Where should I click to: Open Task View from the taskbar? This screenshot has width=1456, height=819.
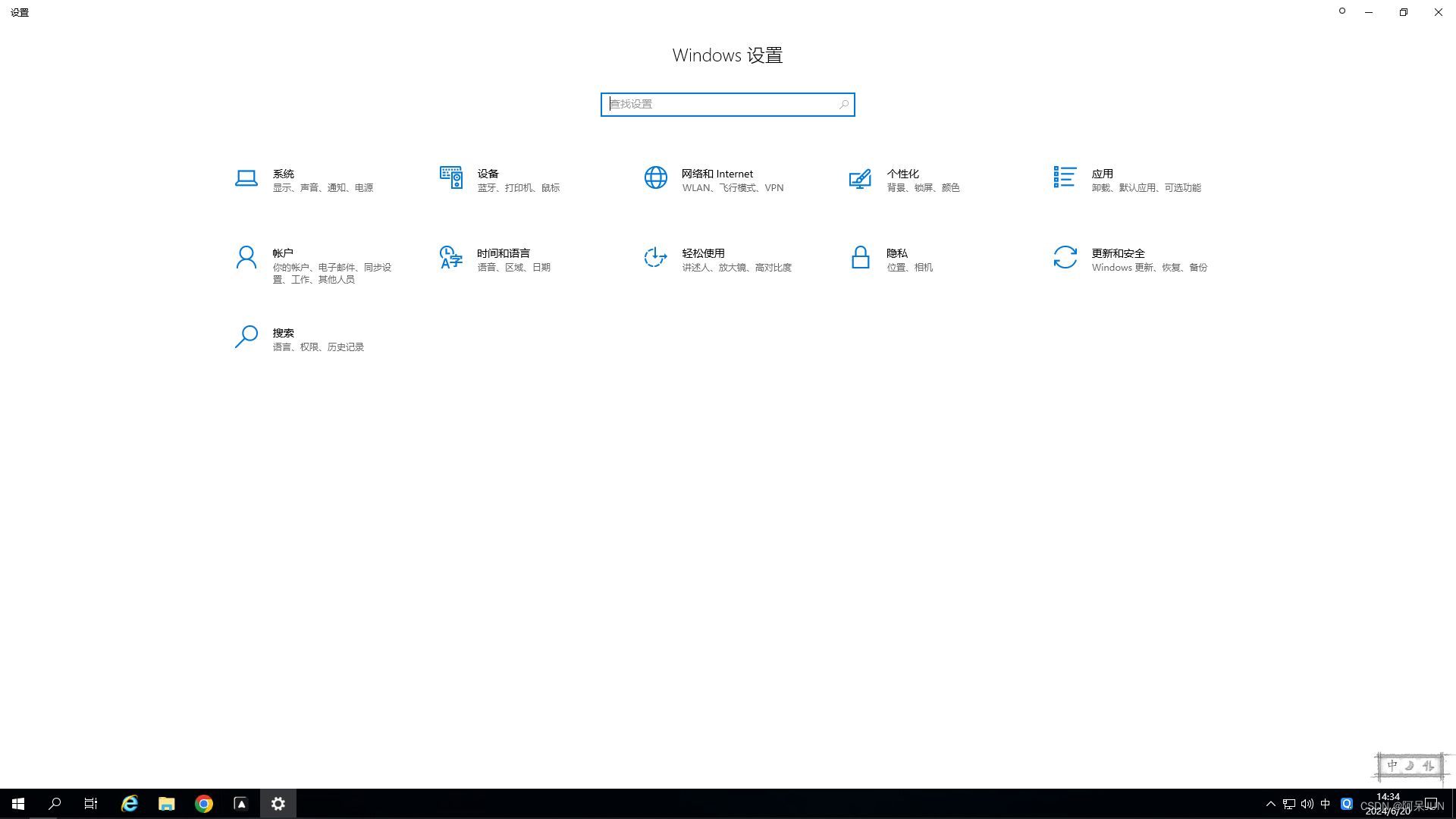click(x=91, y=804)
